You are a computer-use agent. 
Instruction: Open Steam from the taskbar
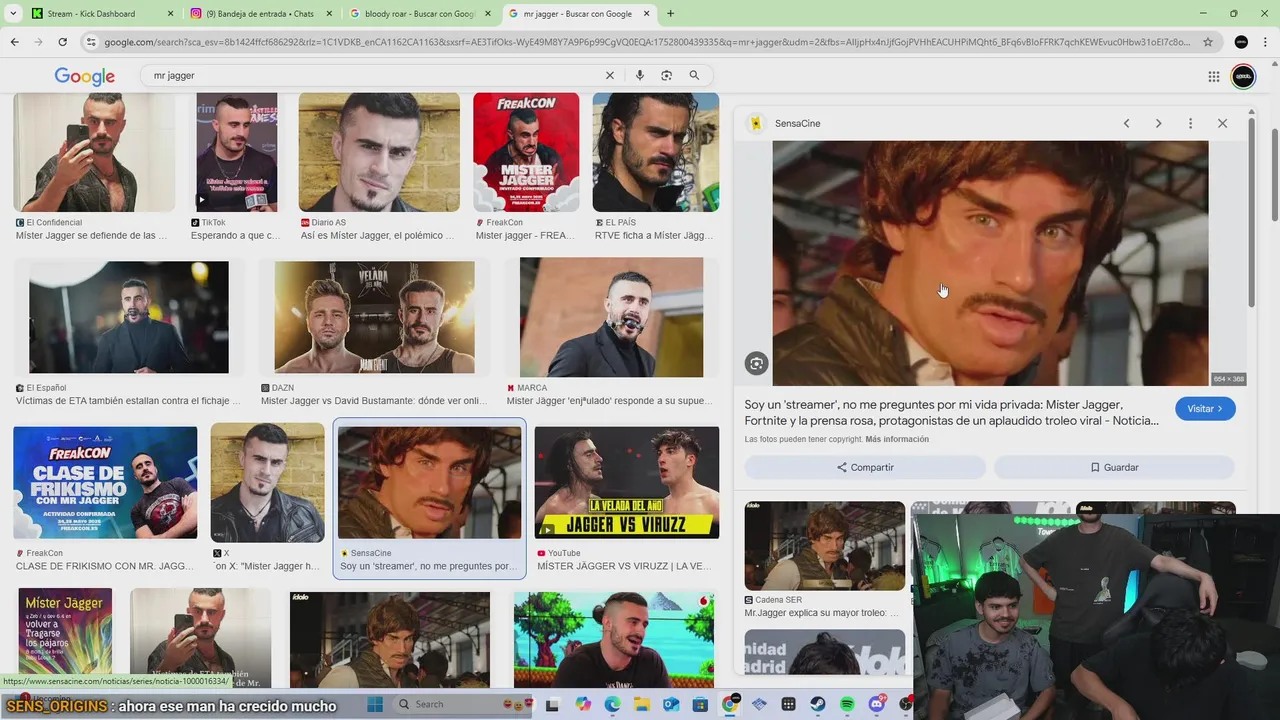819,705
